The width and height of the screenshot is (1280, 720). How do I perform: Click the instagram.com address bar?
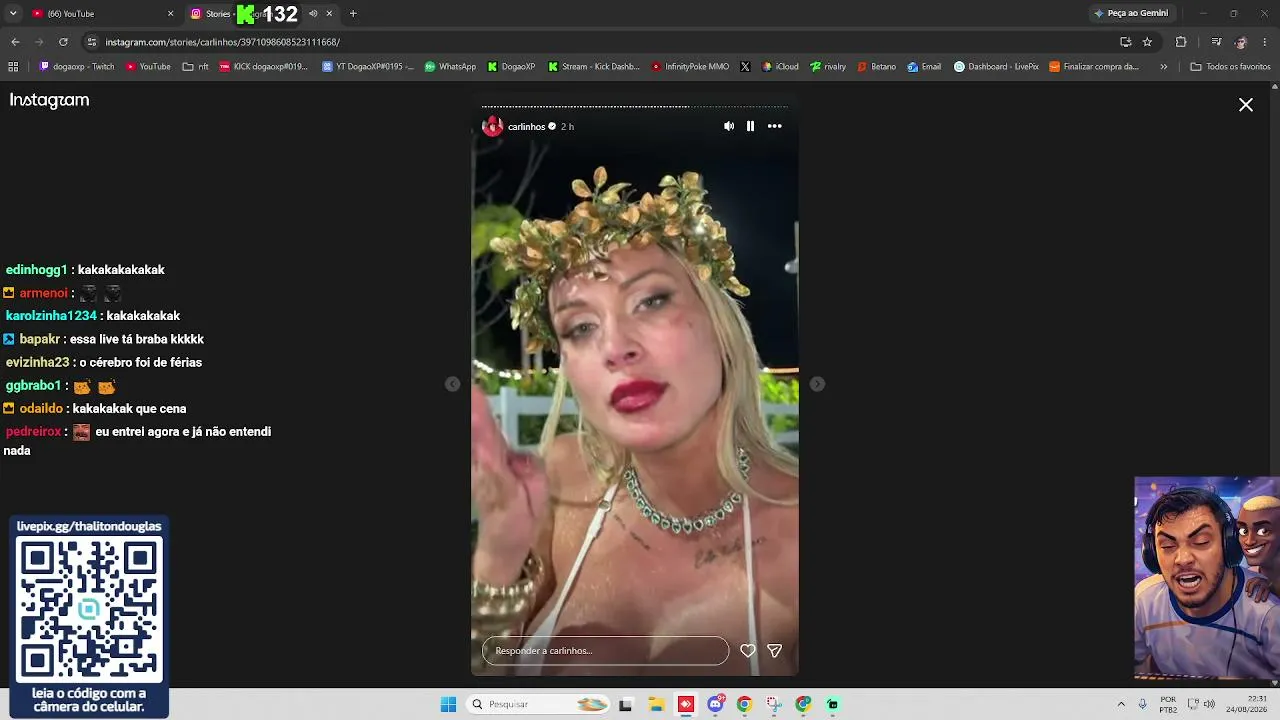click(600, 42)
